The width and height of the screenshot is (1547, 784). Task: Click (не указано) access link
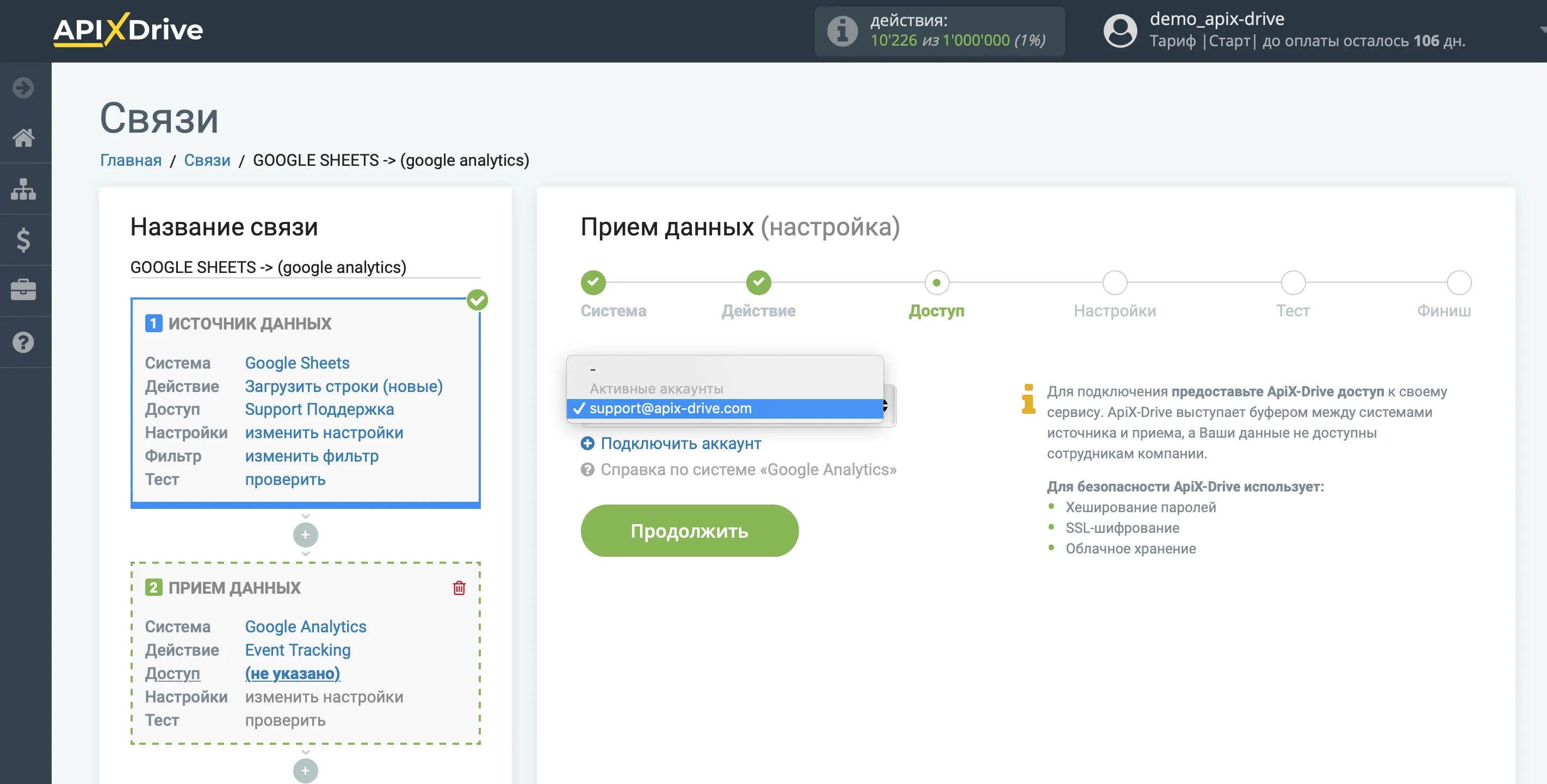292,674
